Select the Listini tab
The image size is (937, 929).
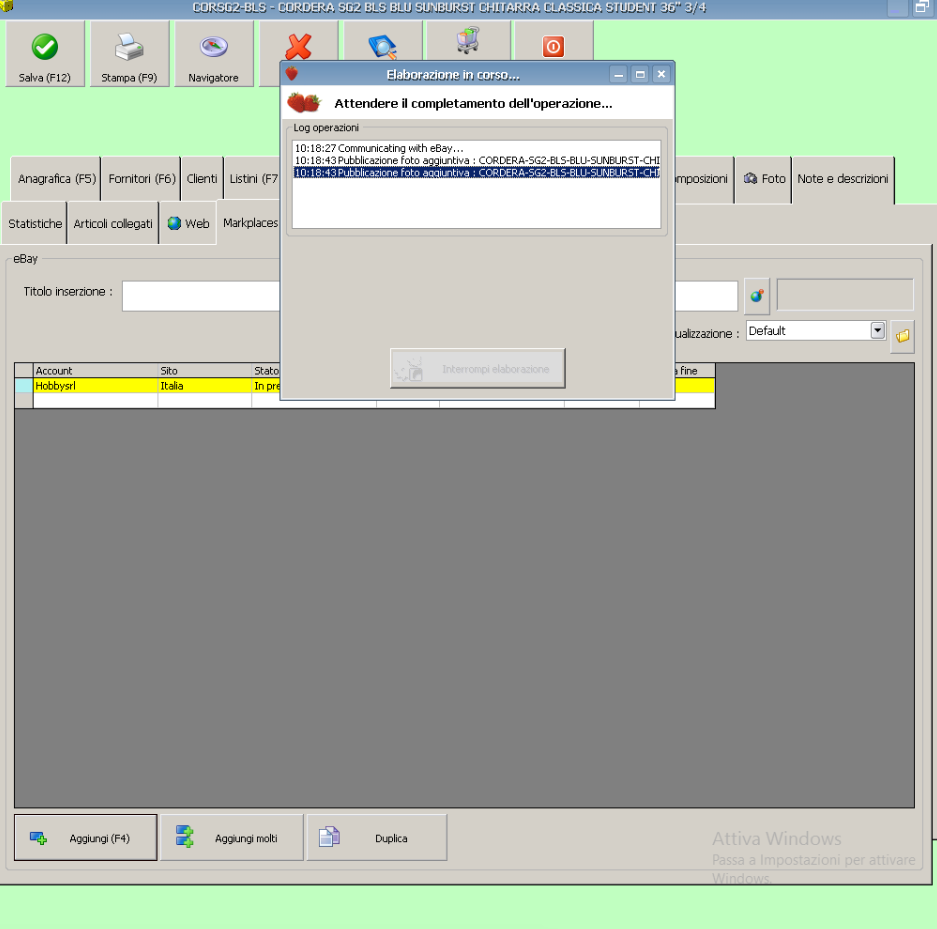tap(253, 179)
